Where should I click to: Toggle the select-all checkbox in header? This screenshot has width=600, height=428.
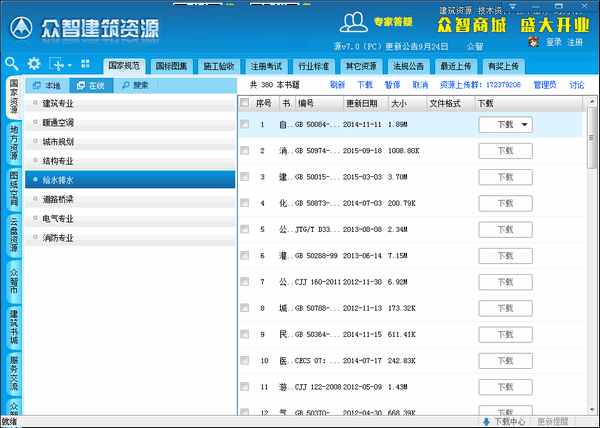point(245,103)
